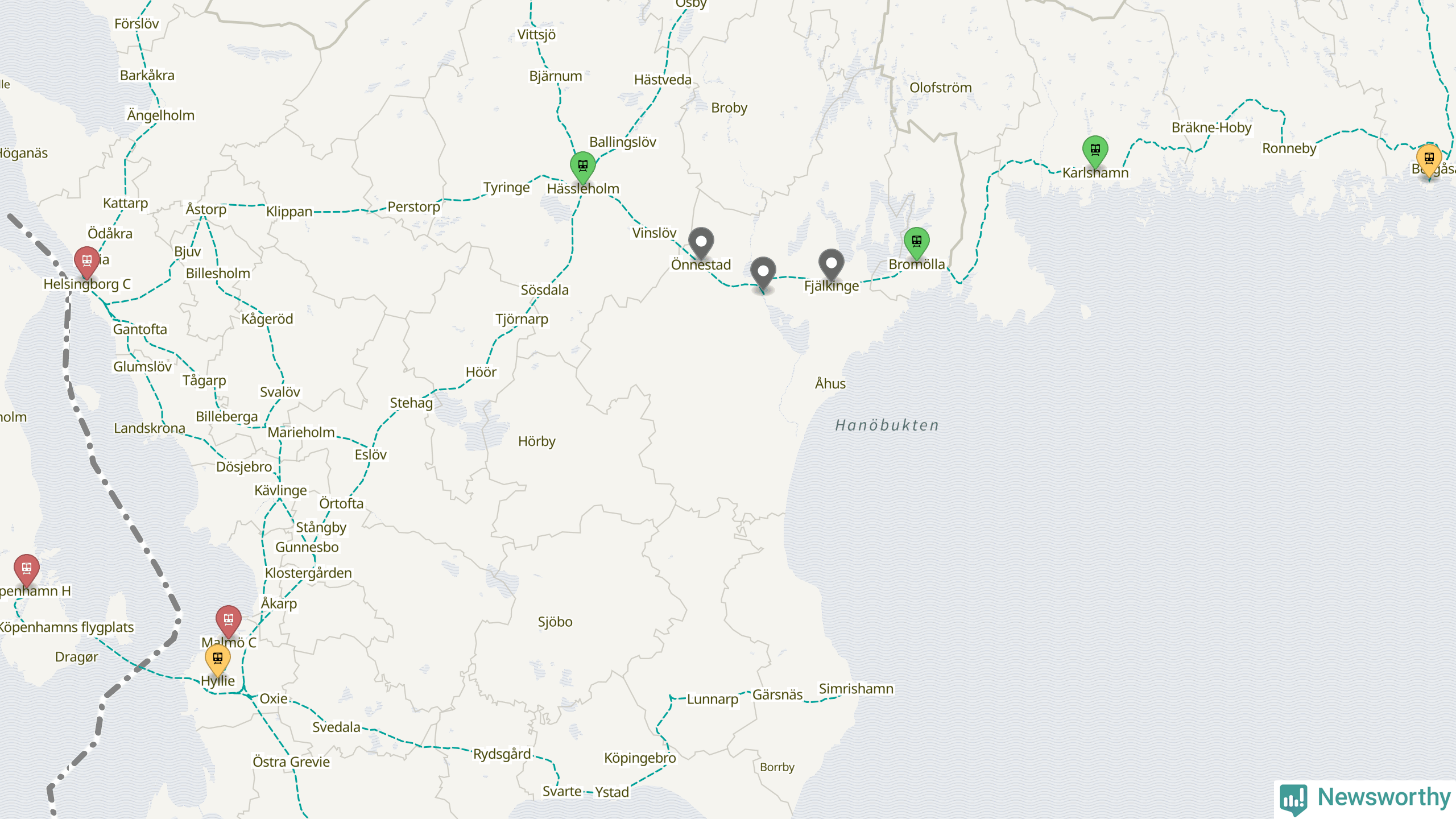Click the Östra Grevie label
This screenshot has width=1456, height=819.
pos(291,762)
